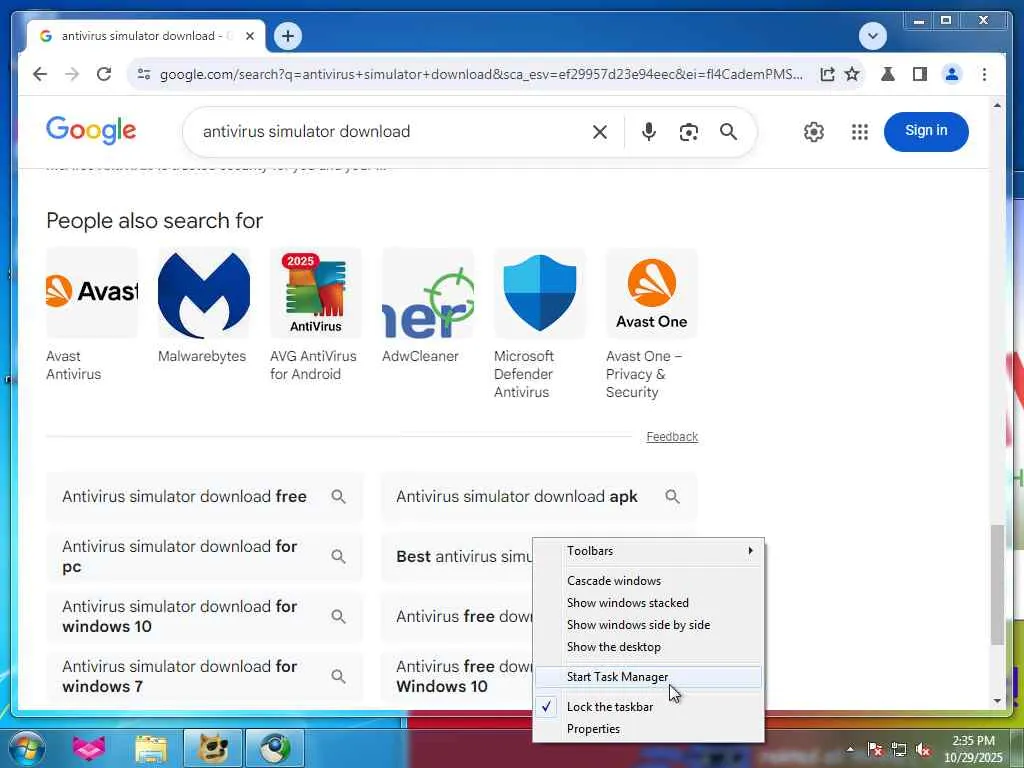Image resolution: width=1024 pixels, height=768 pixels.
Task: Share this page from address bar
Action: coord(827,74)
